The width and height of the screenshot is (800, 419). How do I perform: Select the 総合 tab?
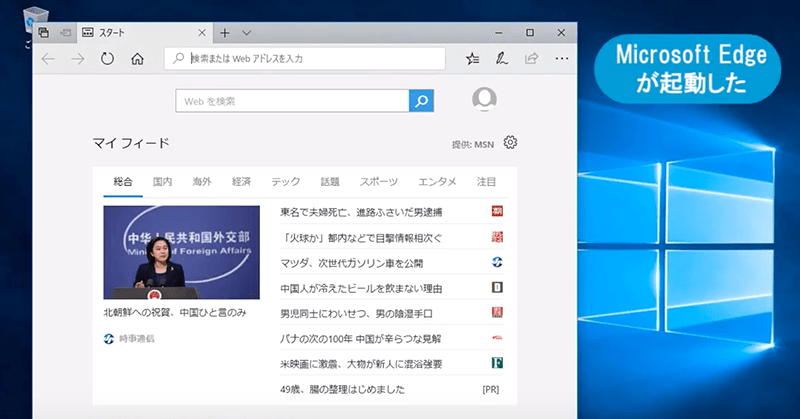coord(123,182)
